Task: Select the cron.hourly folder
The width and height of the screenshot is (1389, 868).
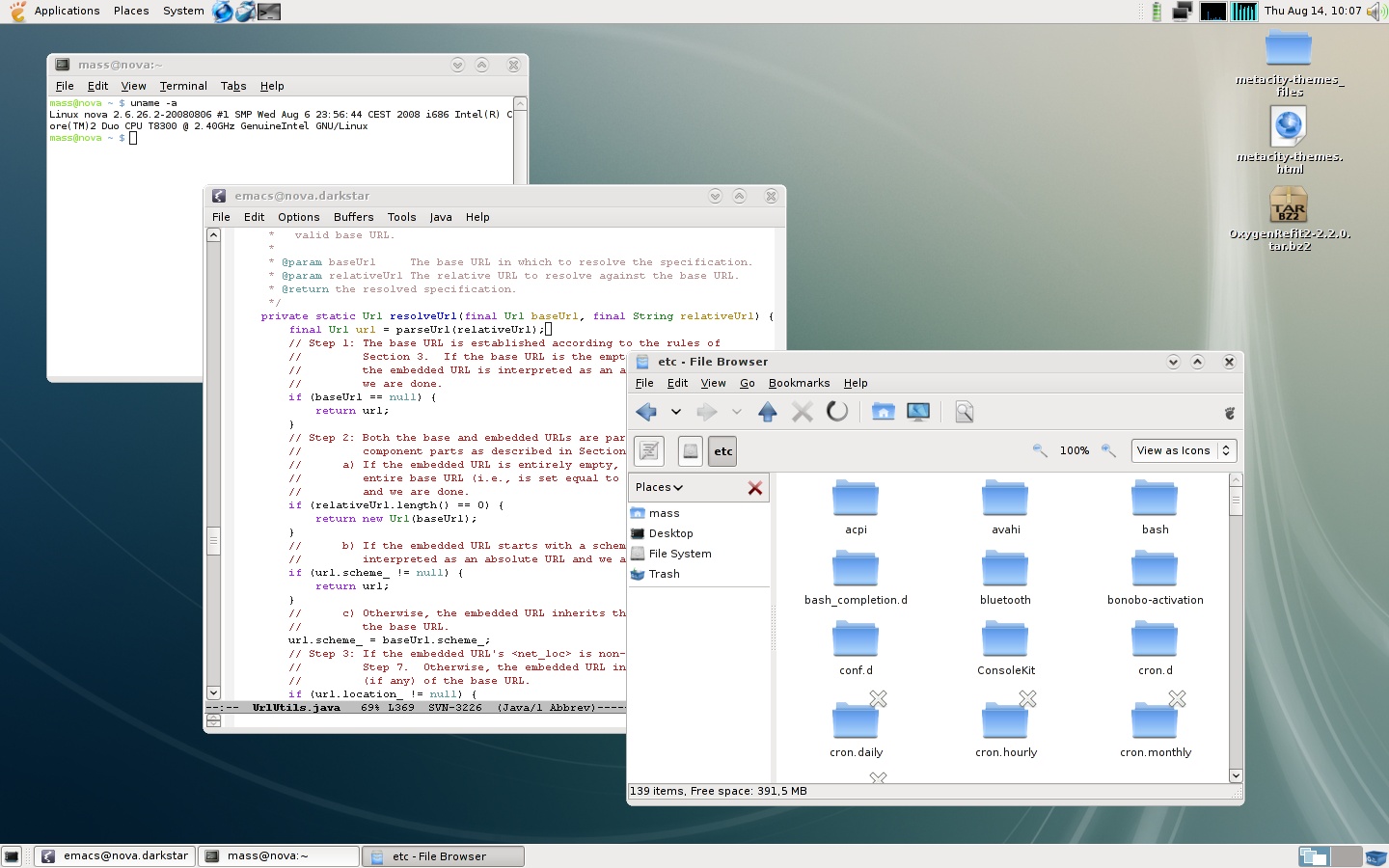Action: [1005, 725]
